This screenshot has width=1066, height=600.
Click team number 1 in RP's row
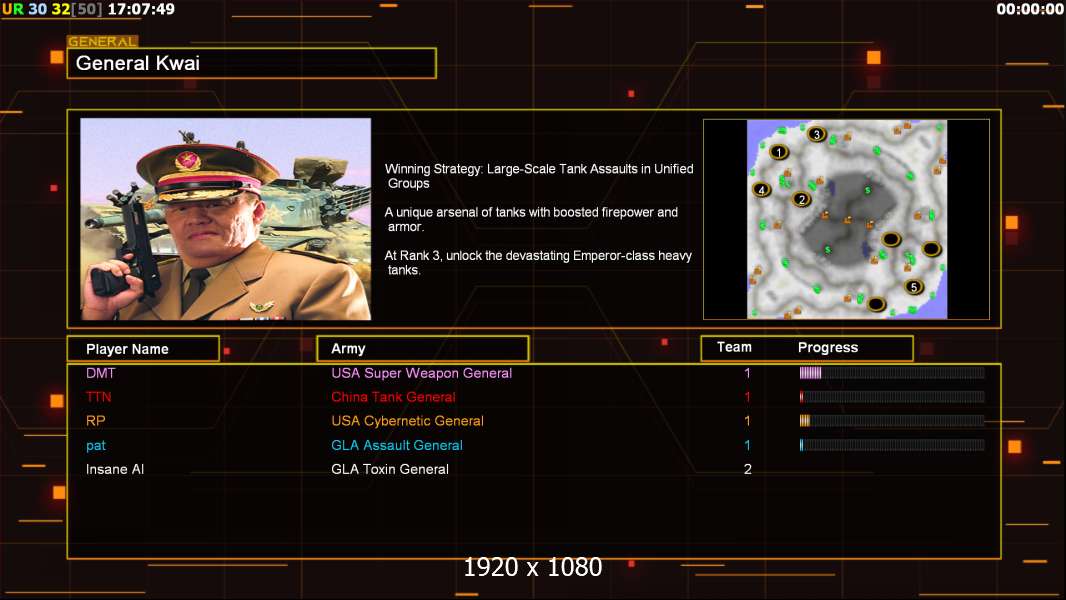point(747,421)
